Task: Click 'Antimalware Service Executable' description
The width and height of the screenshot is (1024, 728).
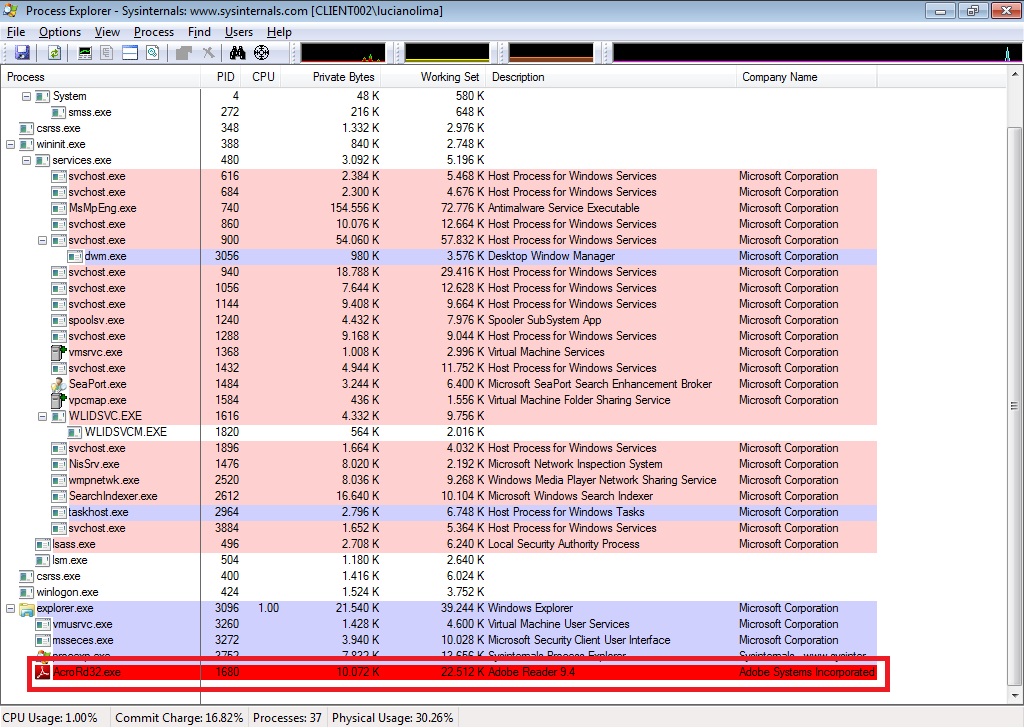Action: point(564,208)
